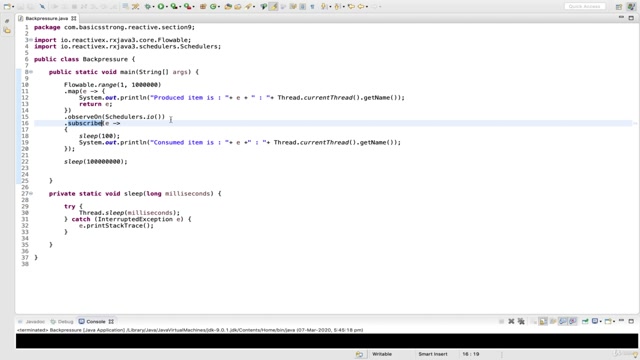Click the Smart Insert status entry
This screenshot has width=640, height=360.
click(x=433, y=354)
